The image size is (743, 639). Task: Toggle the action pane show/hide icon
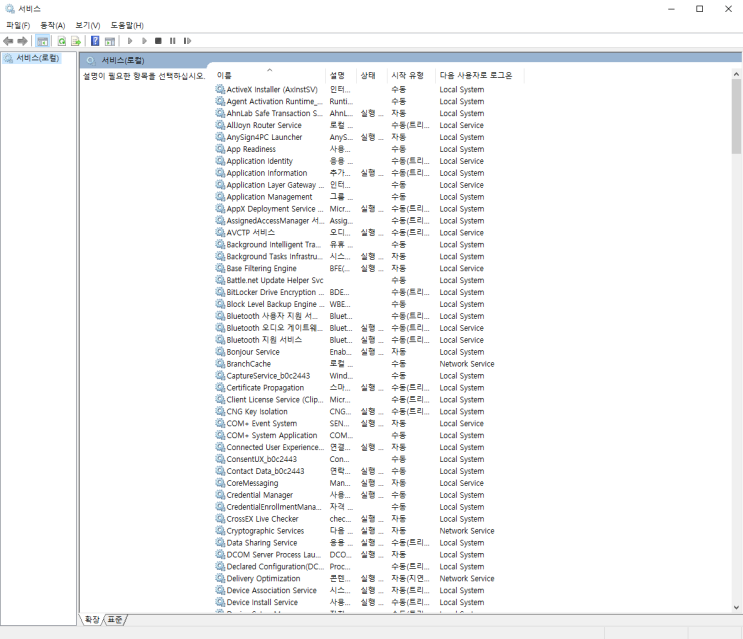coord(110,41)
